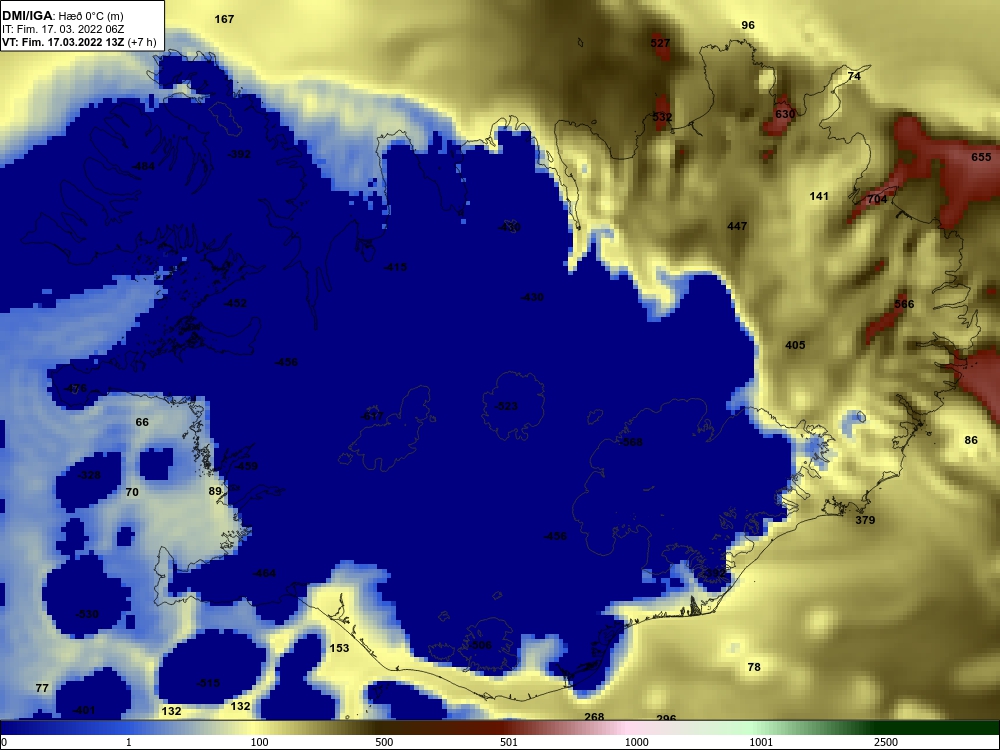Select the value -506 on the southern glacier
1000x750 pixels.
click(480, 645)
